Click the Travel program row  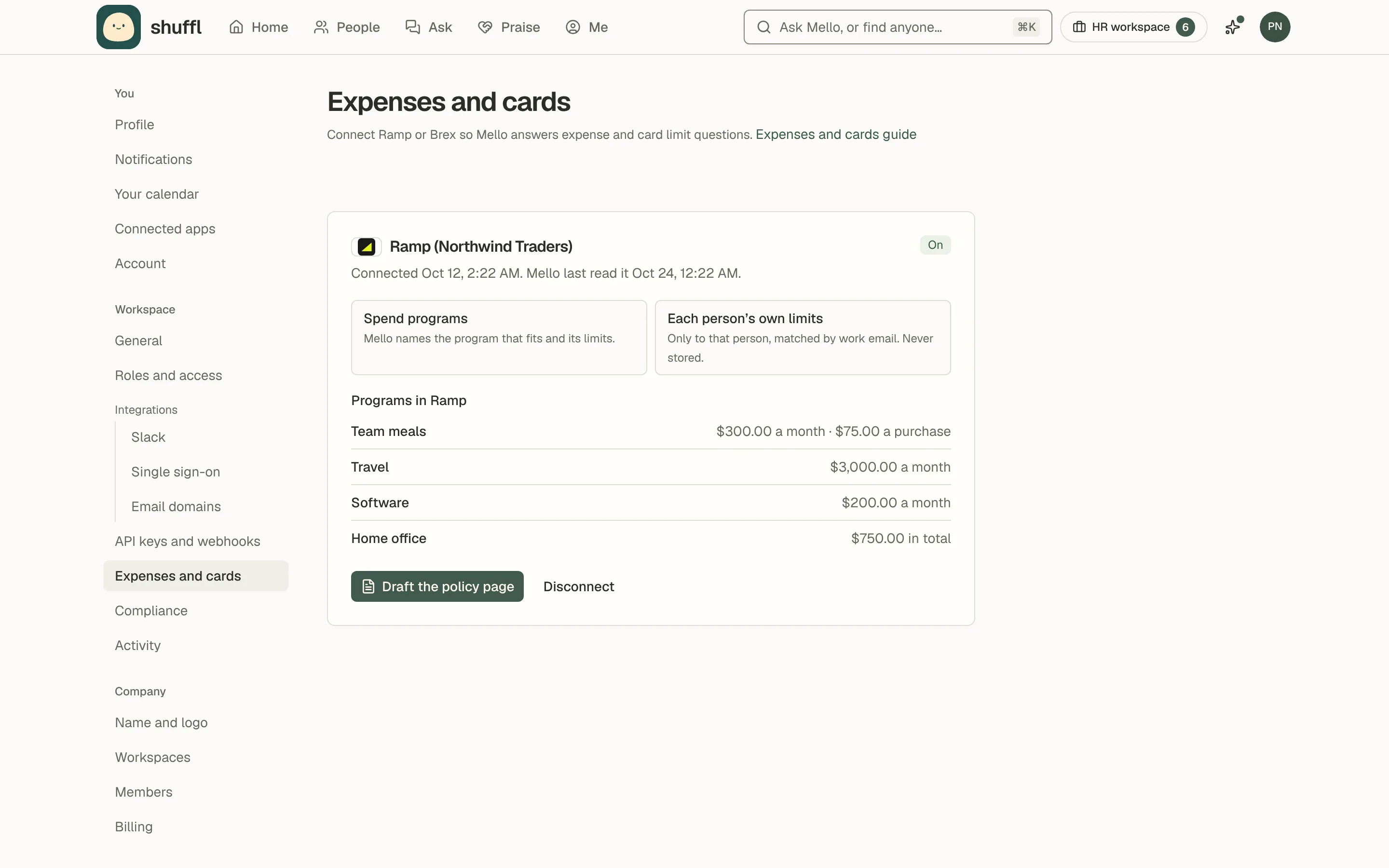point(650,467)
